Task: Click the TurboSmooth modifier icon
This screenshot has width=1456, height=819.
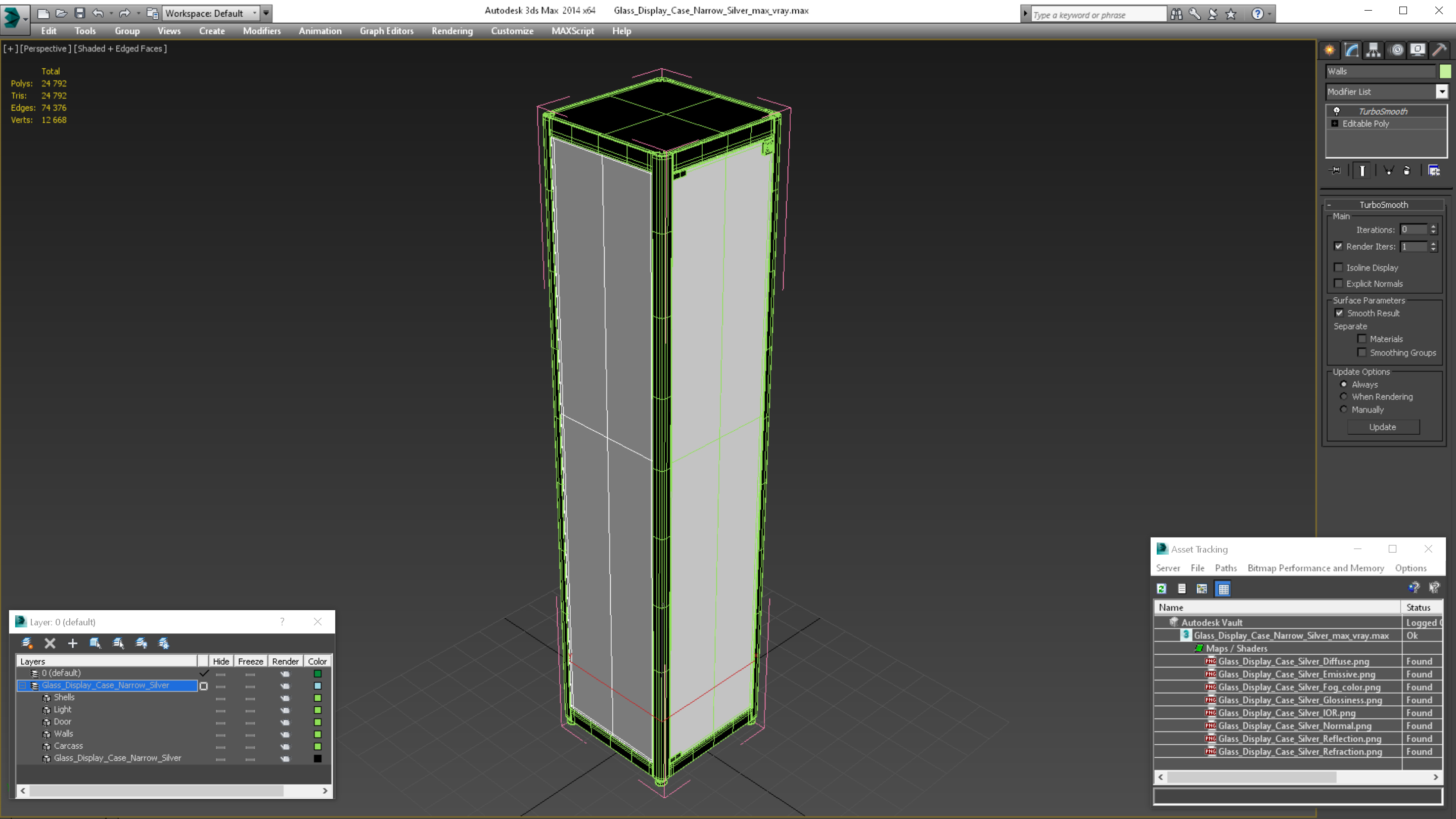Action: point(1335,111)
